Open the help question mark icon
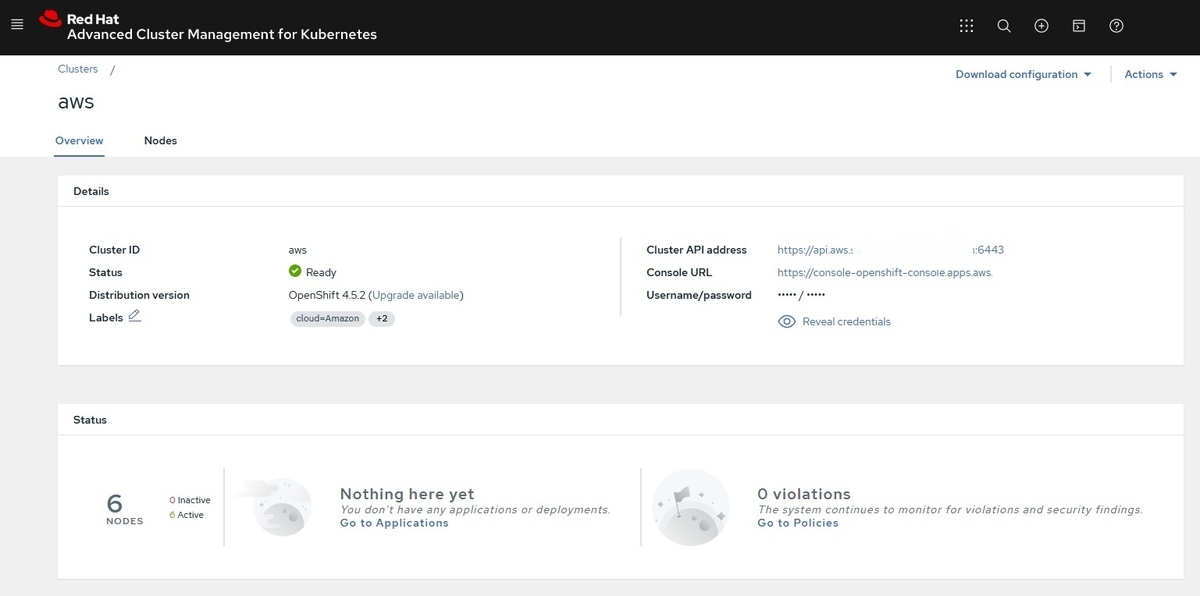The image size is (1200, 596). click(x=1117, y=26)
